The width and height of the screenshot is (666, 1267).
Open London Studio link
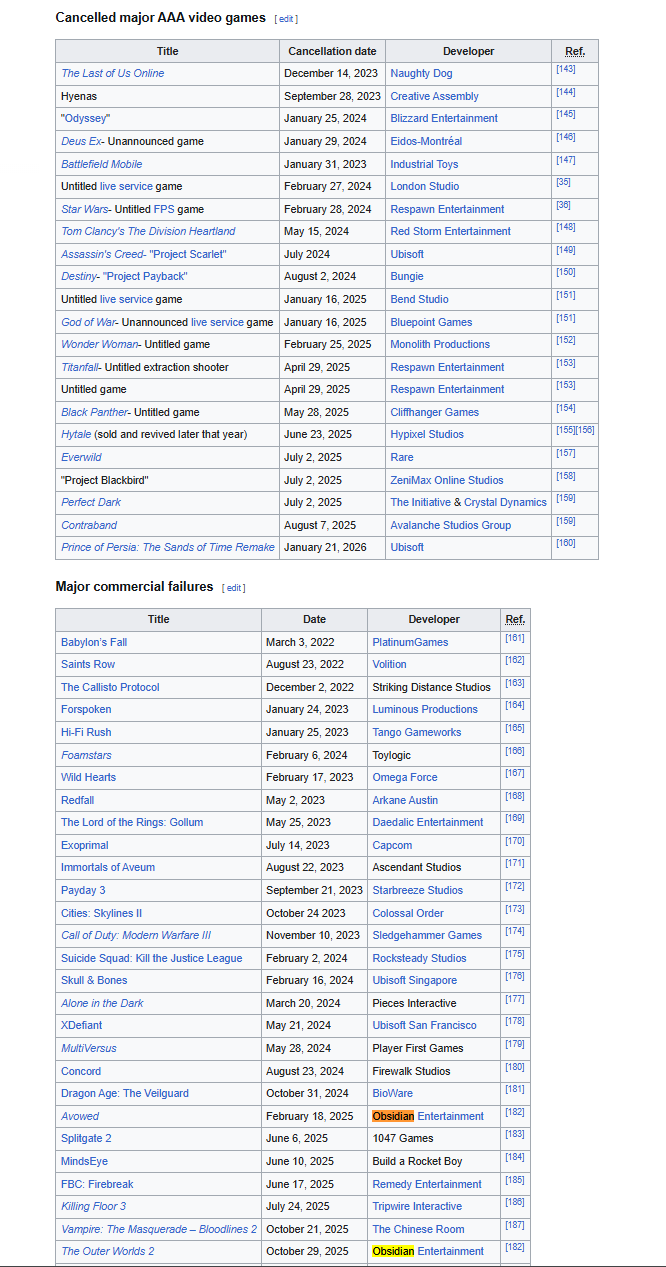pos(425,186)
